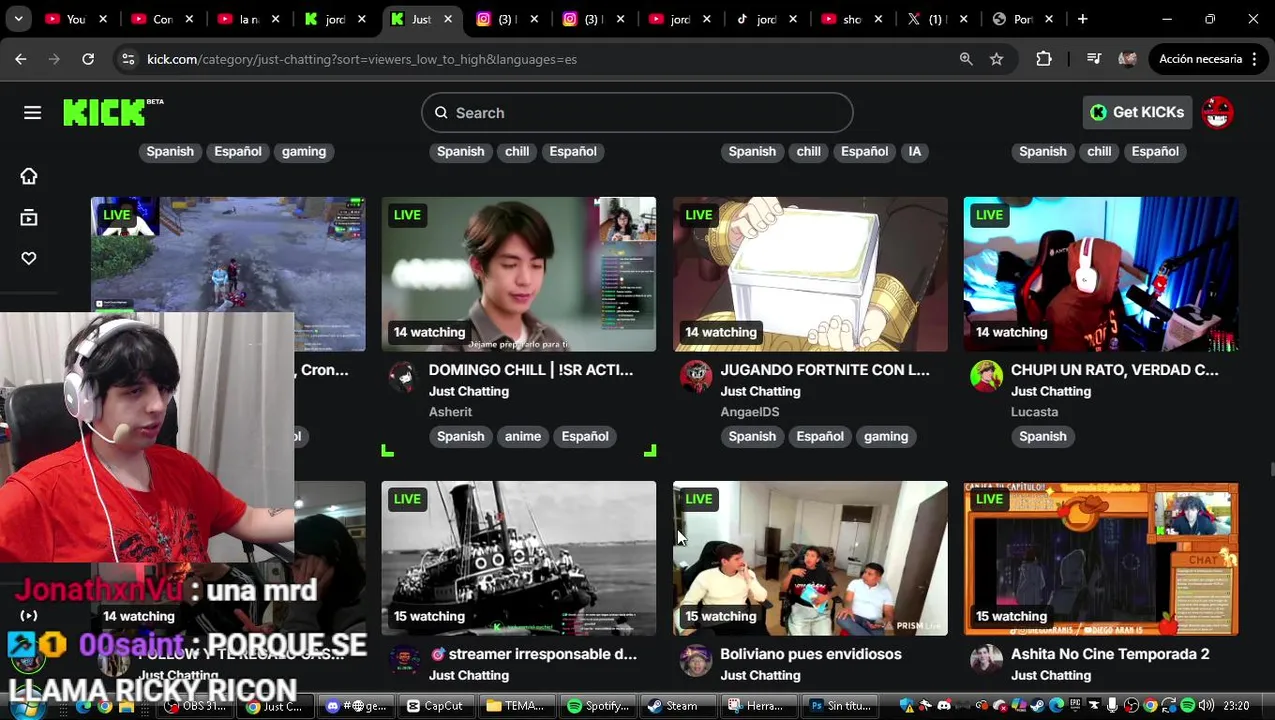1275x720 pixels.
Task: Click the KICK beta logo
Action: point(113,112)
